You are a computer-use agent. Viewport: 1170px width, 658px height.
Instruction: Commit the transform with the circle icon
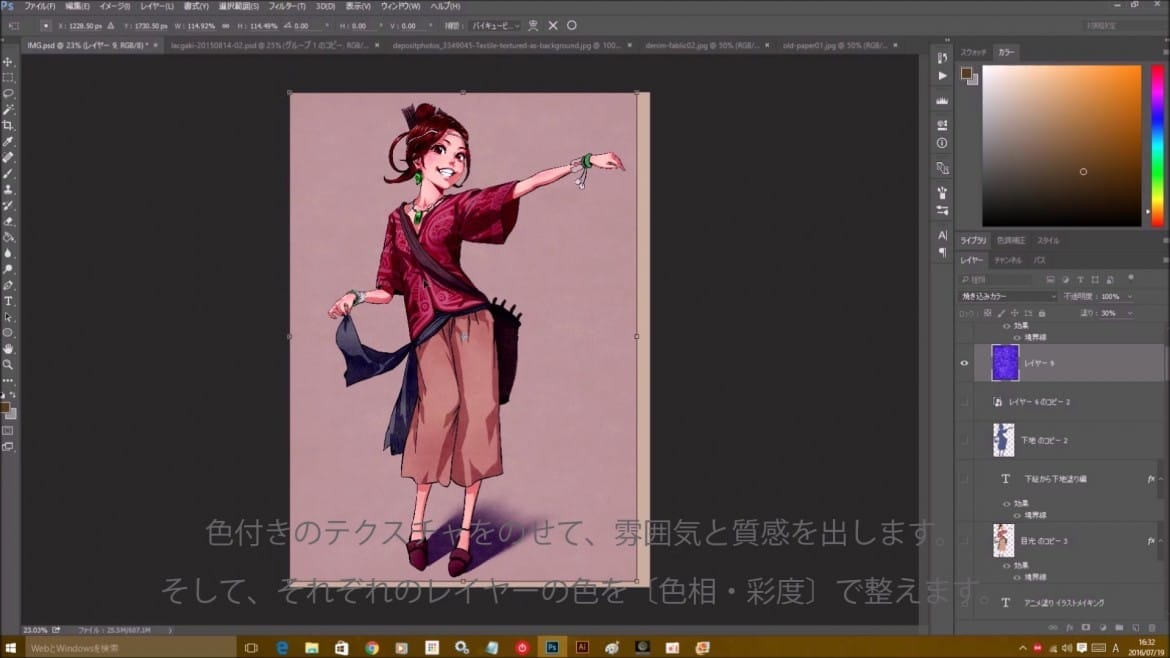(572, 25)
